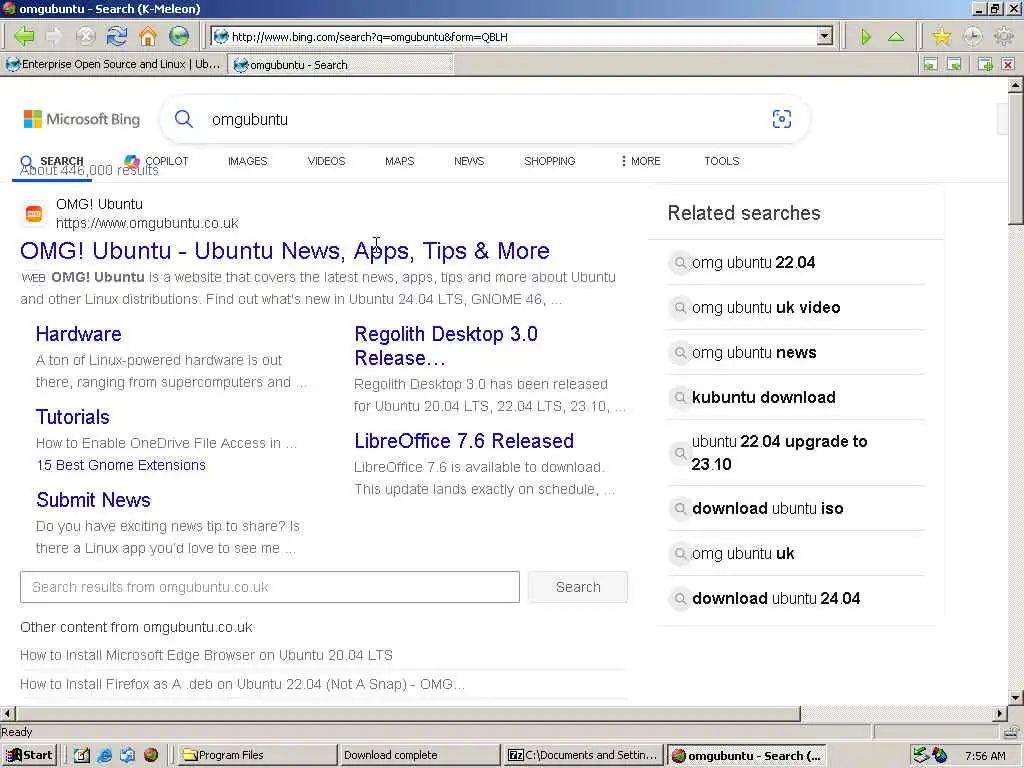Open the visual search camera icon
The height and width of the screenshot is (768, 1024).
(782, 119)
